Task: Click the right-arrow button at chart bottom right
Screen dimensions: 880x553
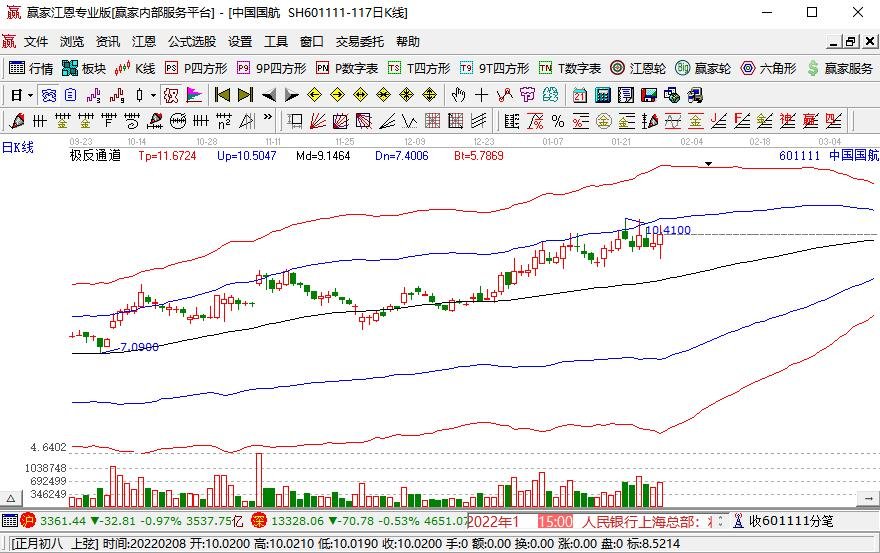Action: (x=869, y=498)
